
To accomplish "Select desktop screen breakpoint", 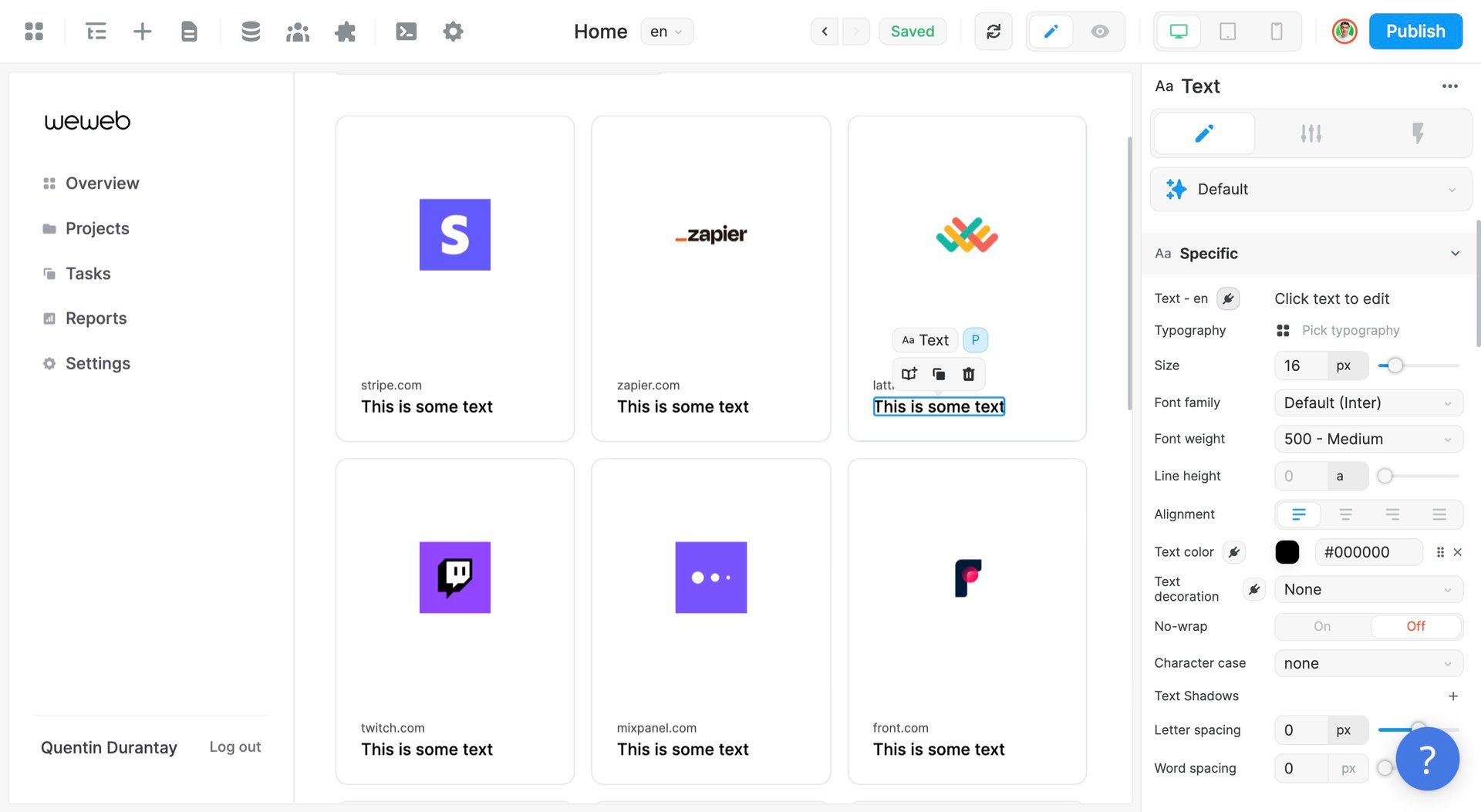I will pos(1179,32).
